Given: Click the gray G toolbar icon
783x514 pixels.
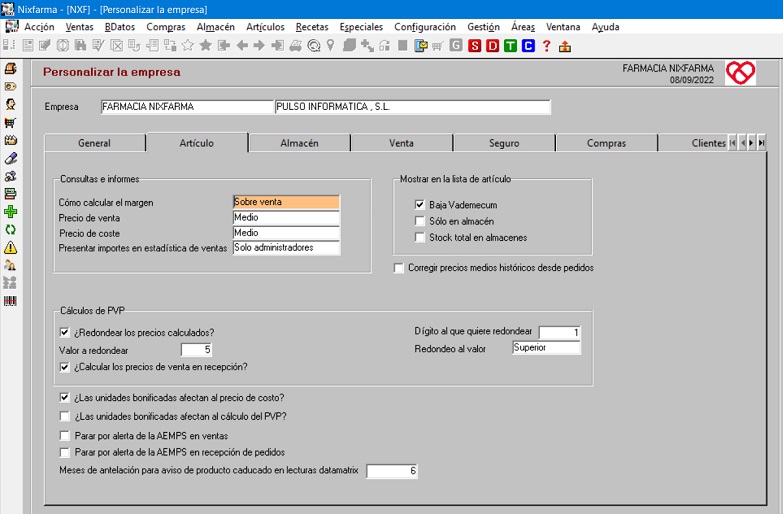Looking at the screenshot, I should pyautogui.click(x=456, y=46).
